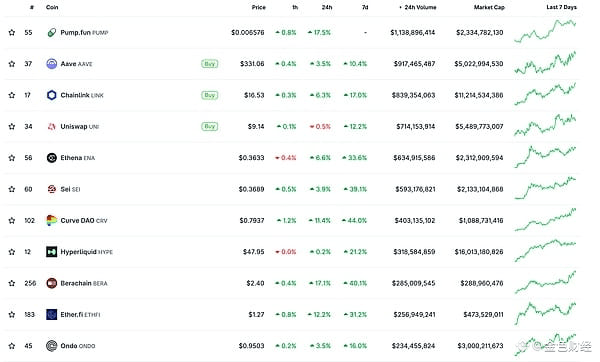Open the Ether.fi ETHFI coin link
600x362 pixels.
click(80, 315)
